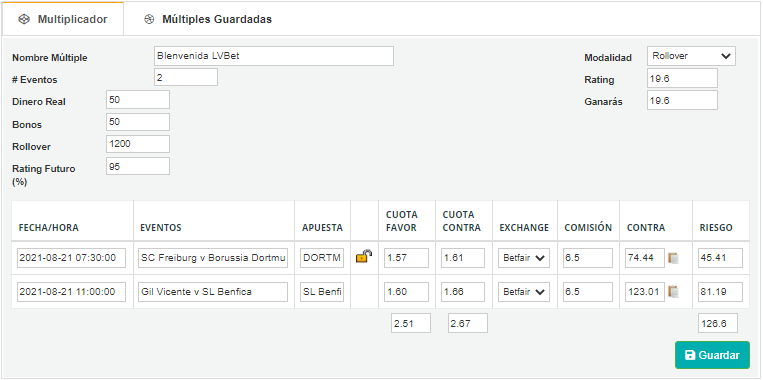The height and width of the screenshot is (380, 763).
Task: Expand the Betfair exchange dropdown for Freiburg row
Action: [x=524, y=258]
